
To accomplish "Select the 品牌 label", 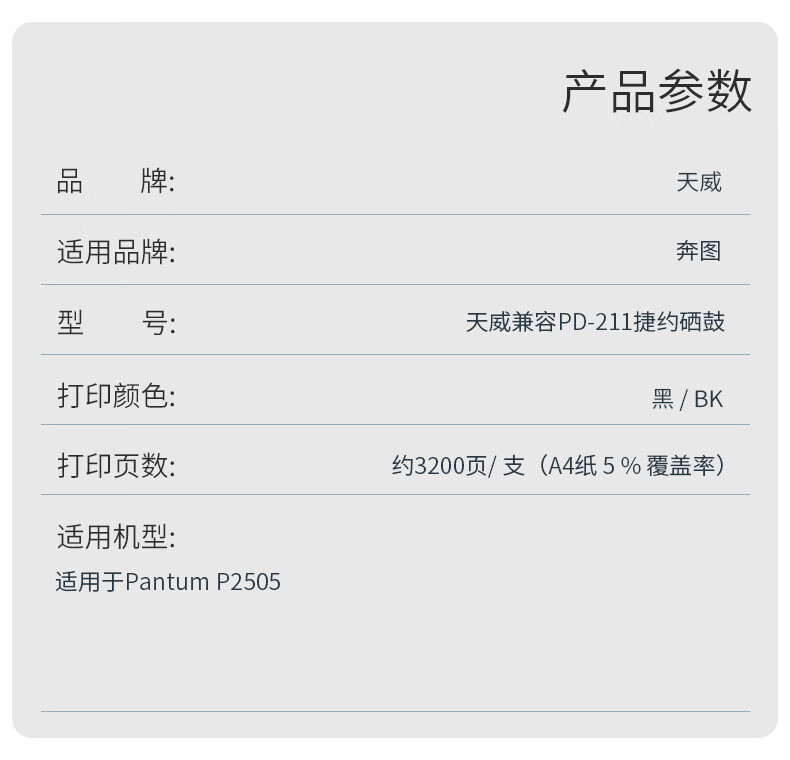I will (115, 181).
